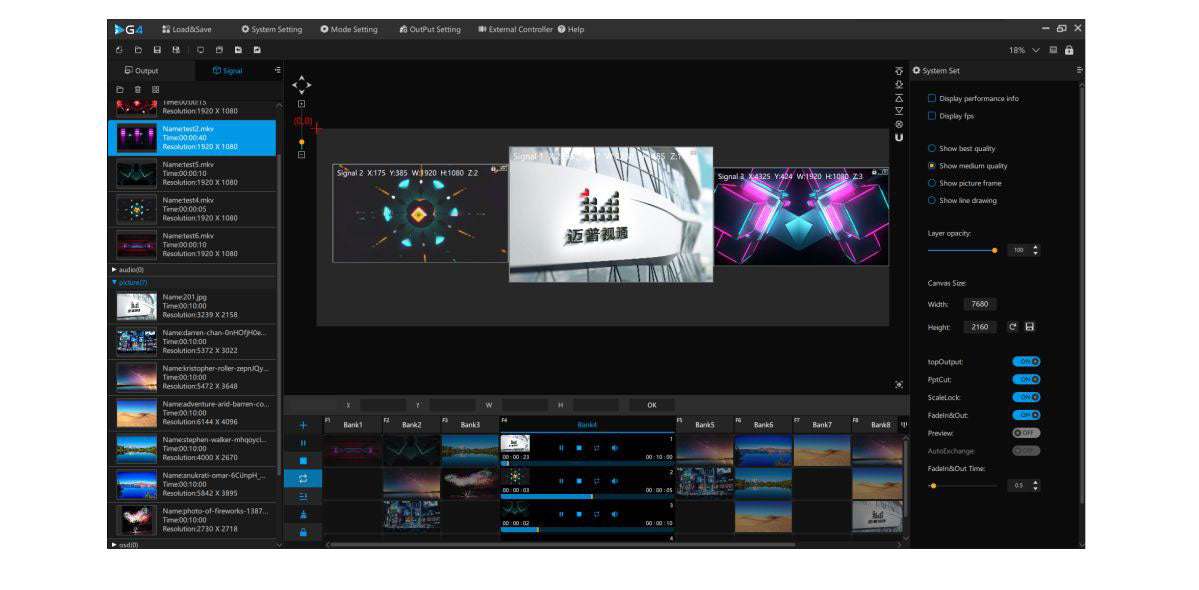This screenshot has width=1199, height=590.
Task: Click the Layer opacity slider handle
Action: coord(994,250)
